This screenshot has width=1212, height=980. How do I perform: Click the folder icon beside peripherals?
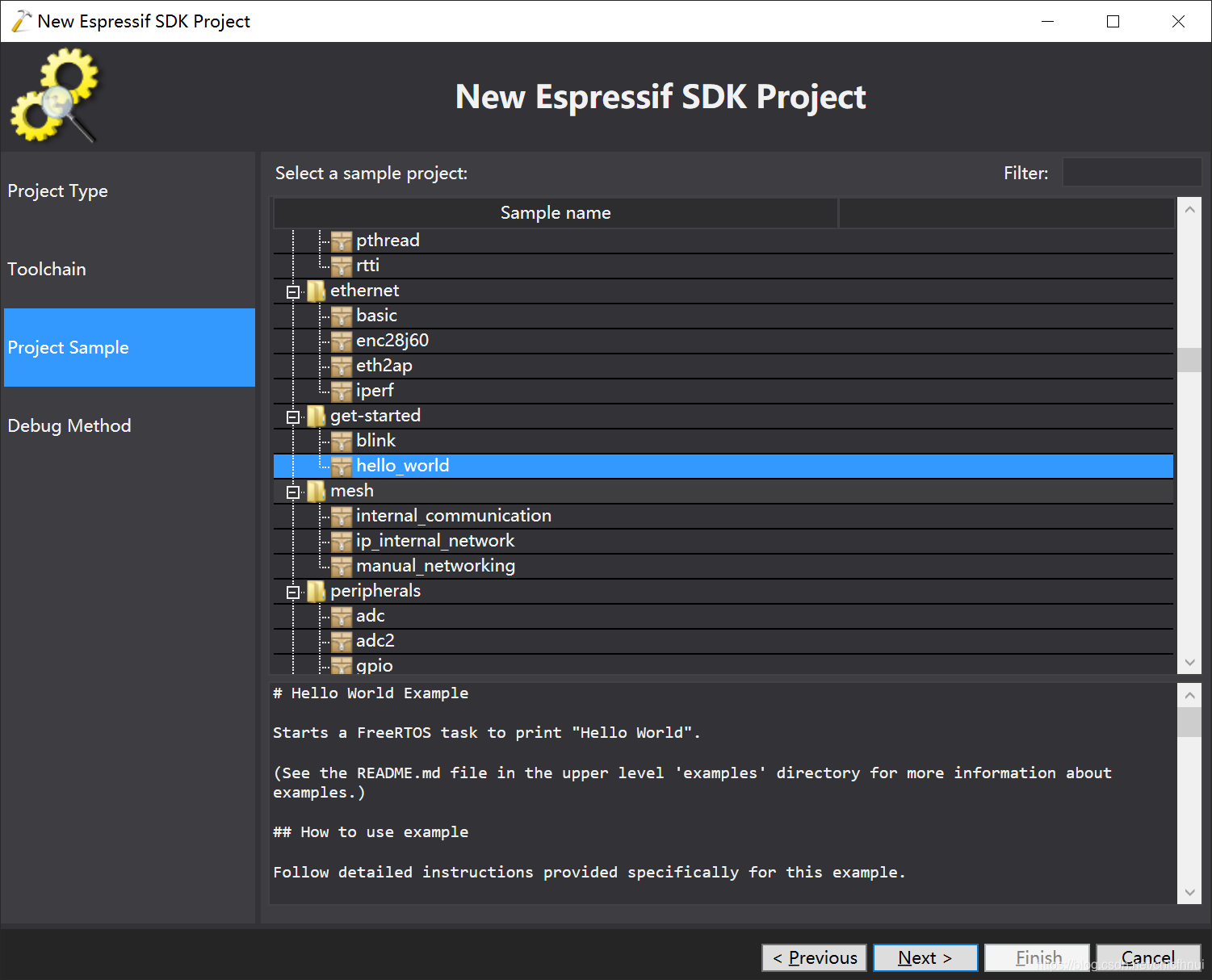coord(316,591)
